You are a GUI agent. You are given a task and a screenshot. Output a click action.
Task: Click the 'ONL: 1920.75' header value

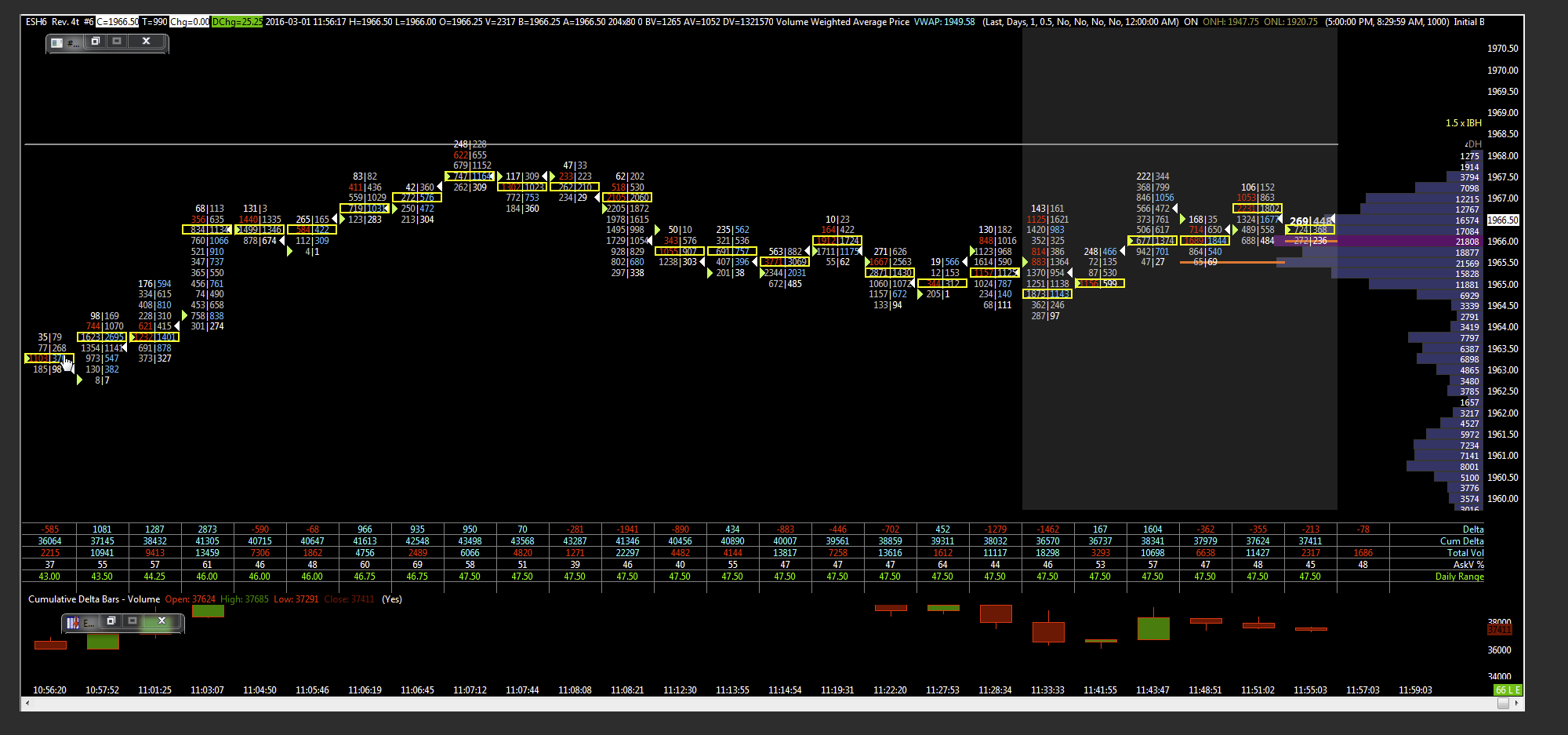coord(1291,22)
